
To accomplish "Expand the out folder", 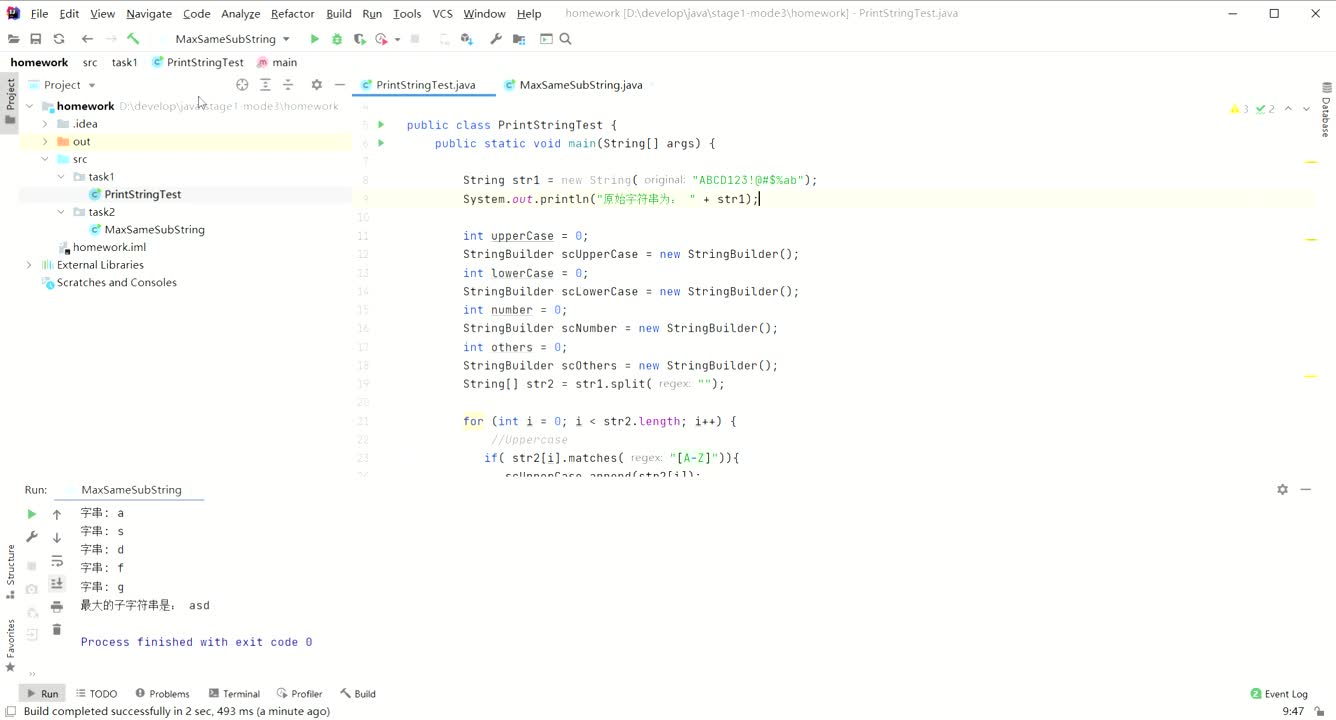I will 45,142.
